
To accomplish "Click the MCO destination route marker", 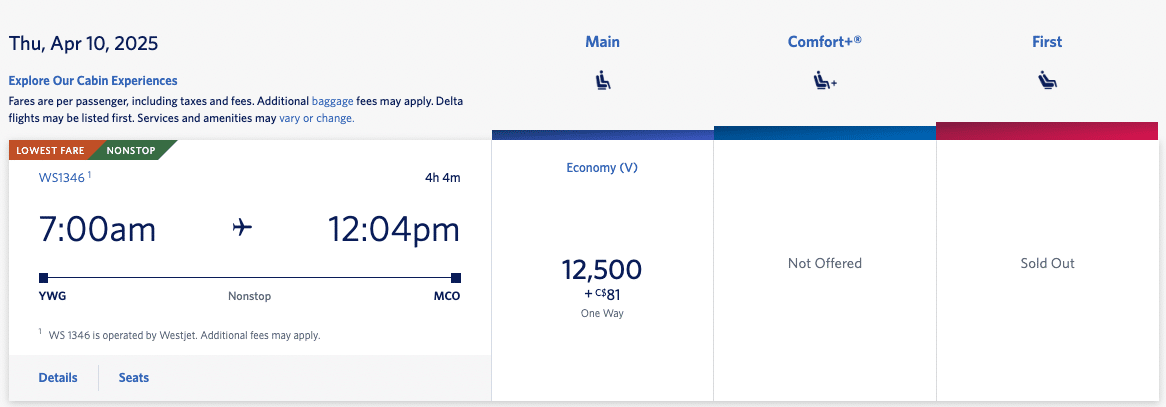I will click(455, 278).
